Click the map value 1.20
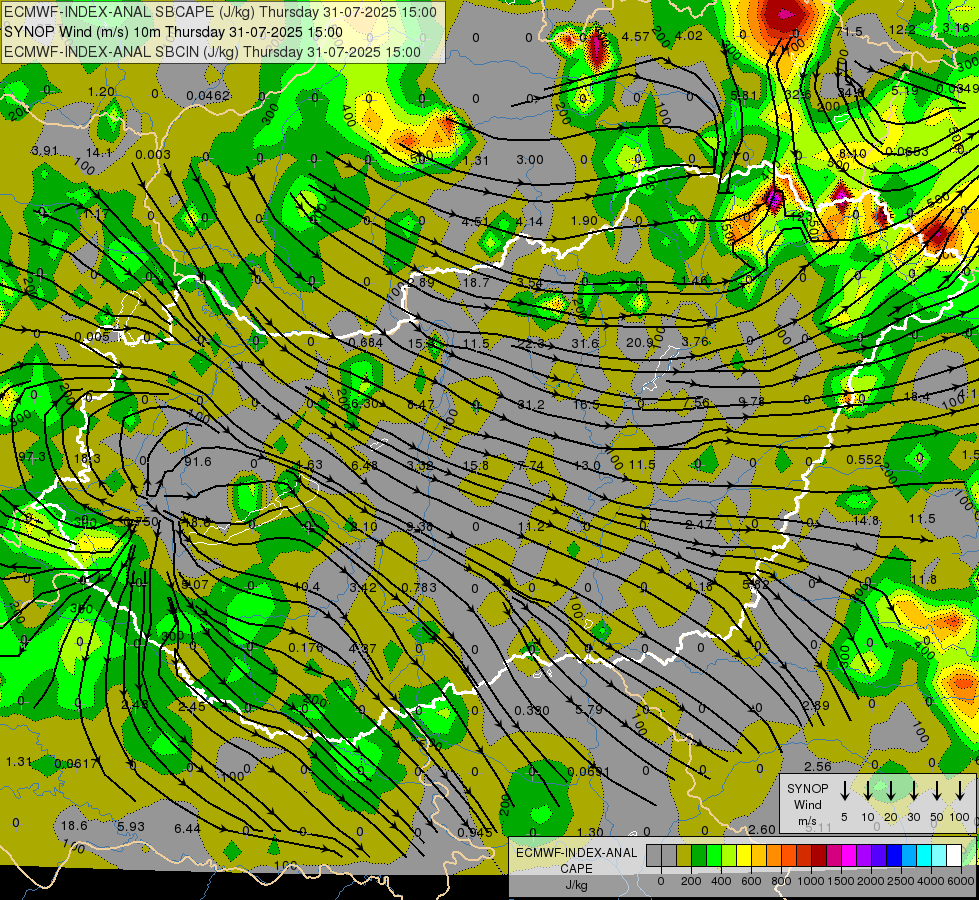Screen dimensions: 979x900 tap(101, 92)
